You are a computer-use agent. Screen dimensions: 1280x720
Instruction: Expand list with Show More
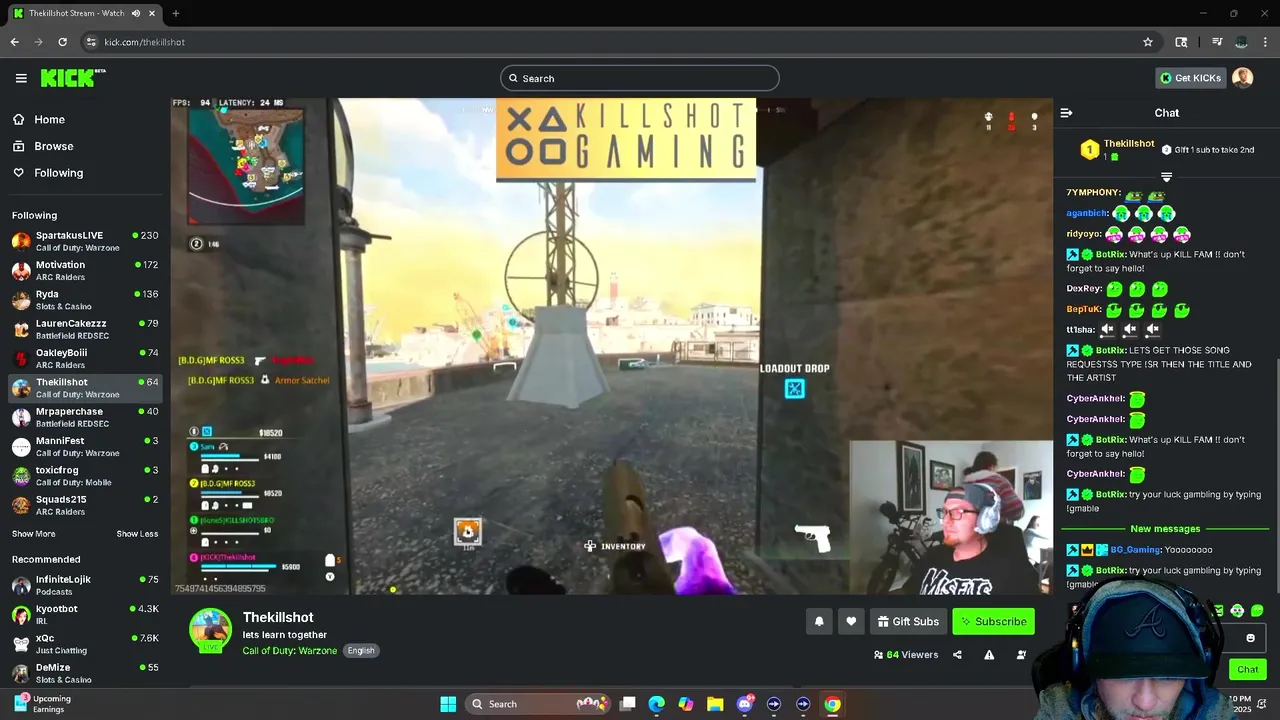[33, 534]
